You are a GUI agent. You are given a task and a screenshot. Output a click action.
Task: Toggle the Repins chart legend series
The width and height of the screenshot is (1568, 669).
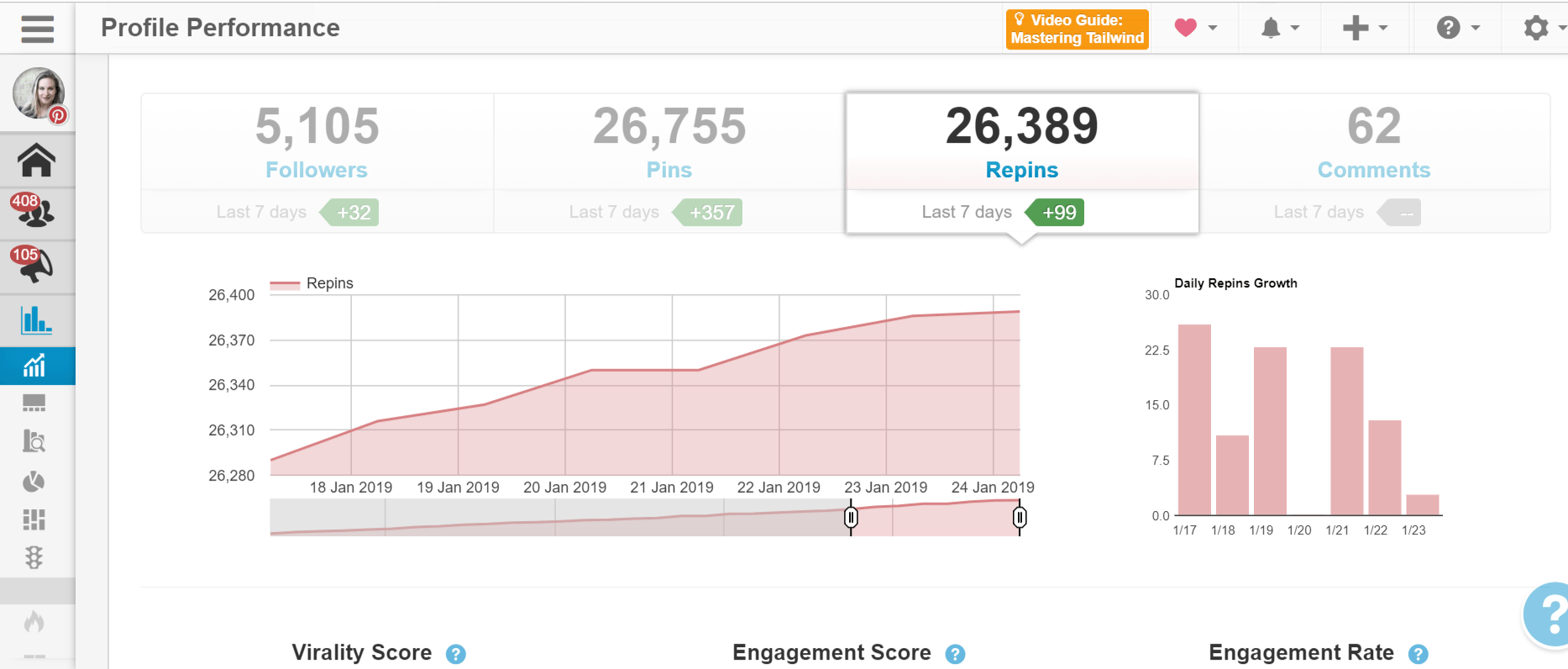point(312,284)
